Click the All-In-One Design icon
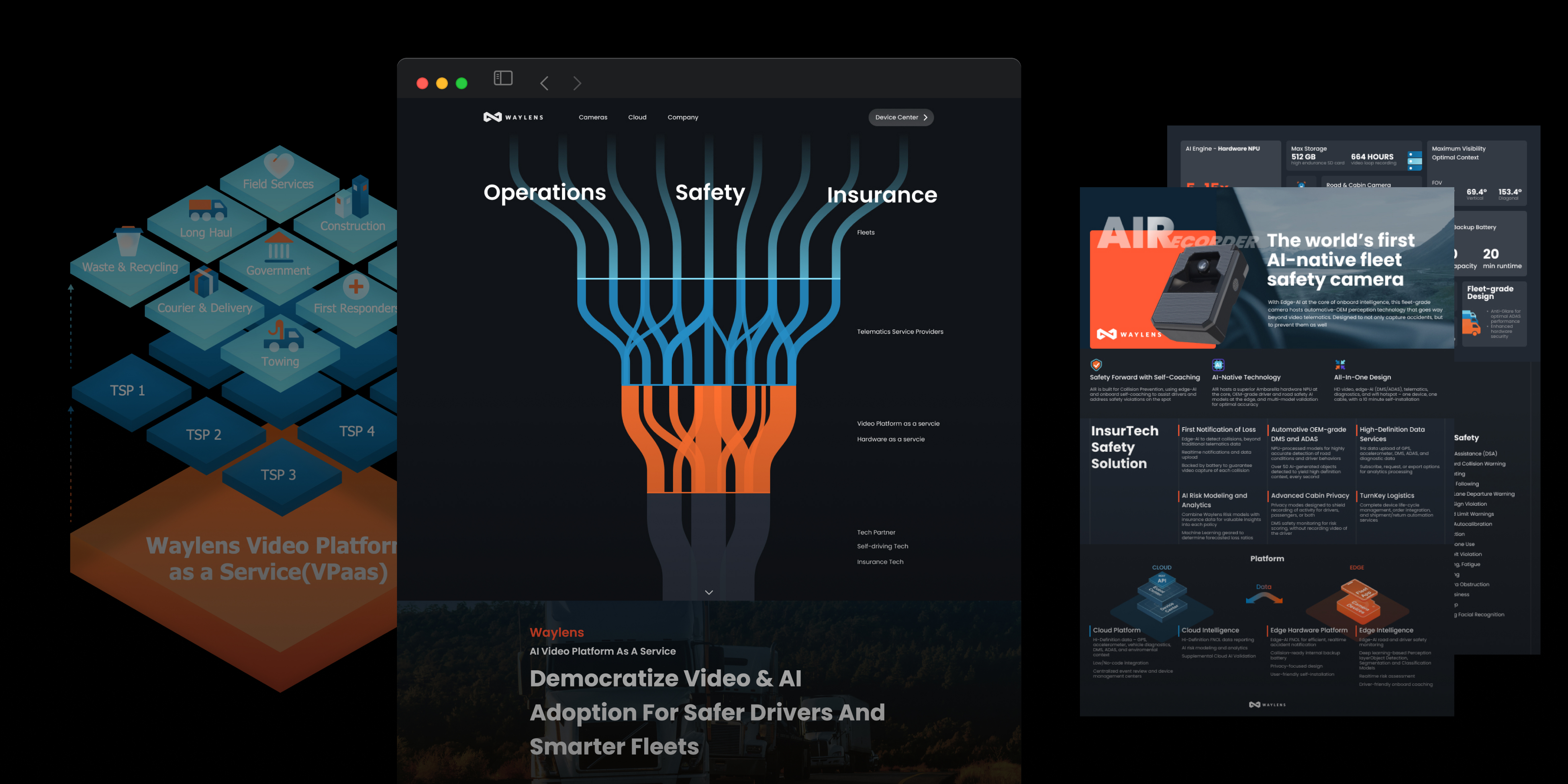The width and height of the screenshot is (1568, 784). tap(1340, 364)
